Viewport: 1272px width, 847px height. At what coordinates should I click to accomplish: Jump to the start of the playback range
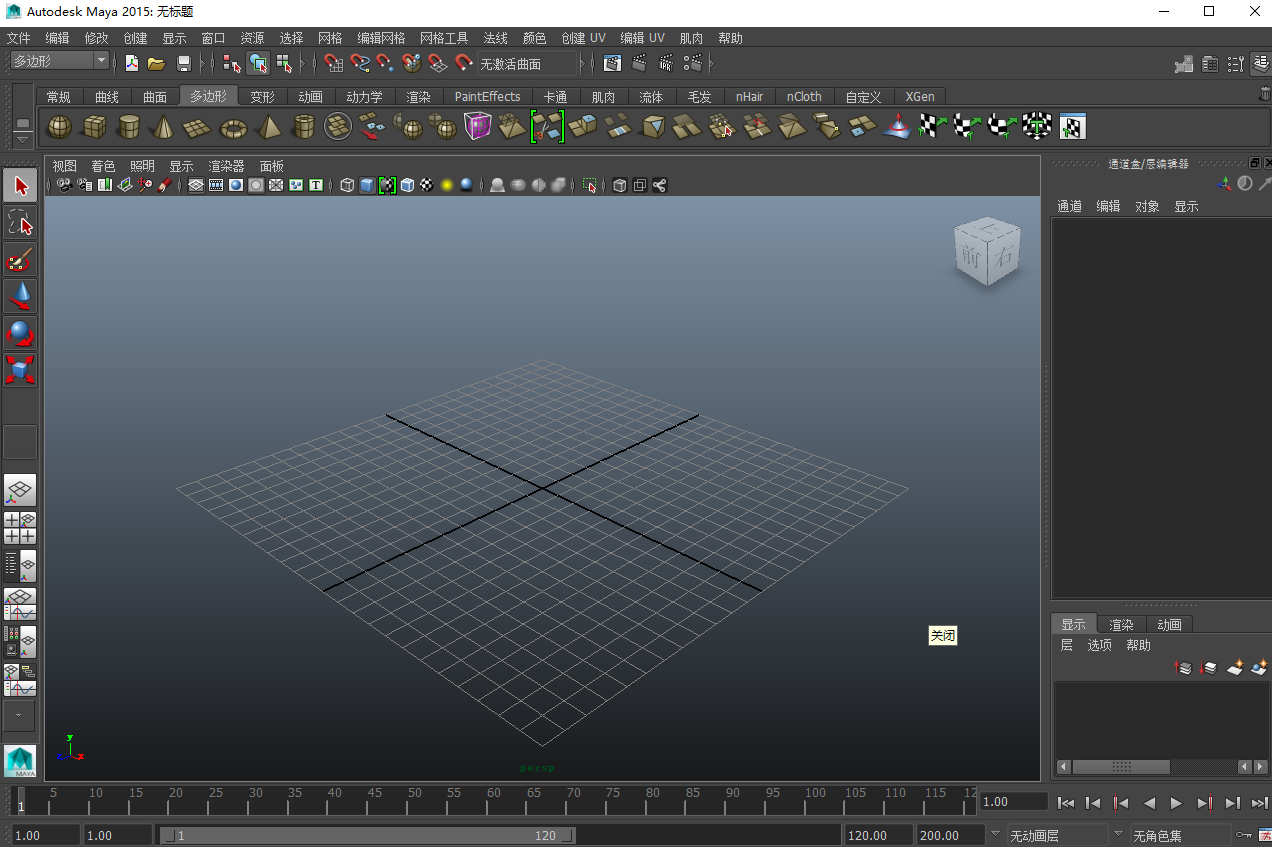click(1066, 802)
